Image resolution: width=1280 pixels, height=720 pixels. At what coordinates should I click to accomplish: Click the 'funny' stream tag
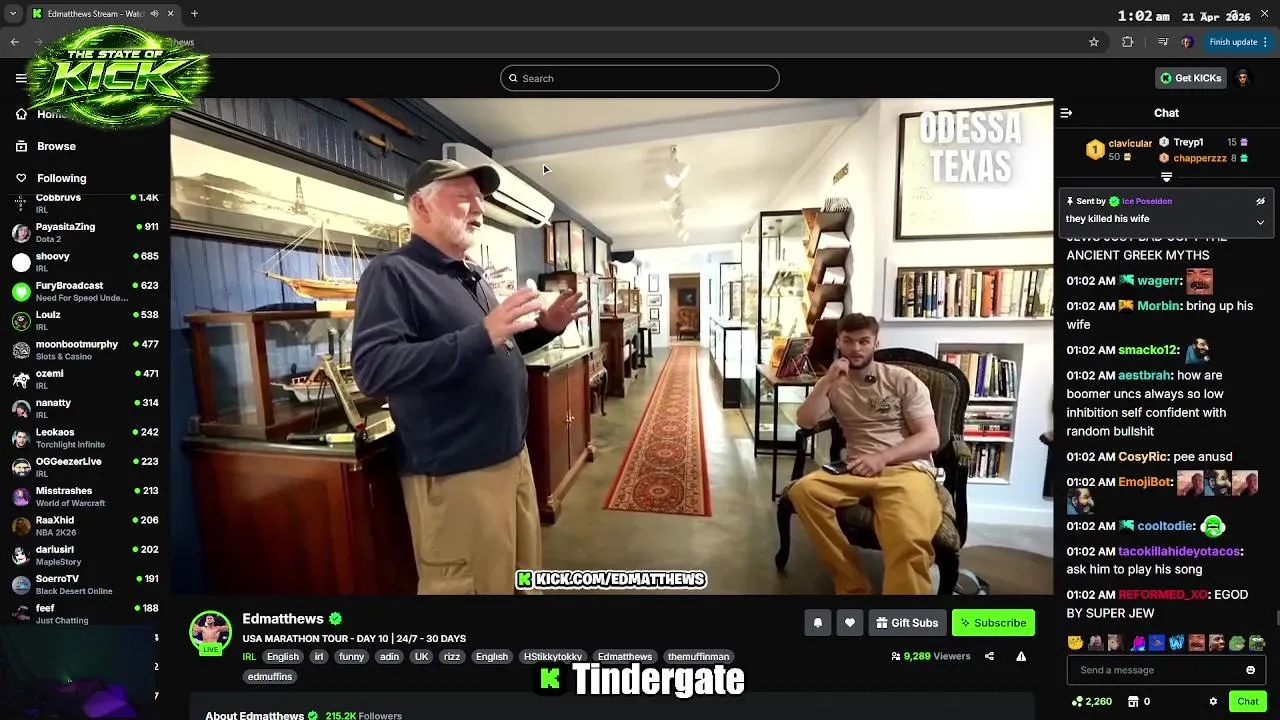click(x=351, y=657)
